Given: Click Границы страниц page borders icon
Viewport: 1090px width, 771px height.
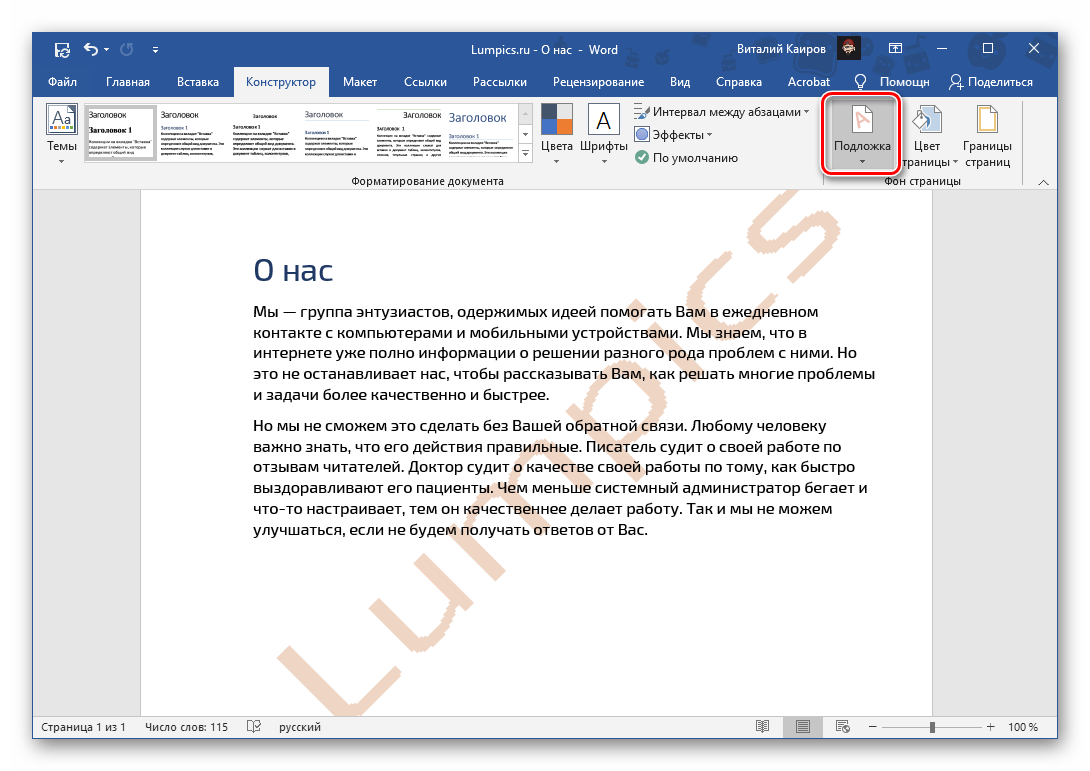Looking at the screenshot, I should (987, 136).
